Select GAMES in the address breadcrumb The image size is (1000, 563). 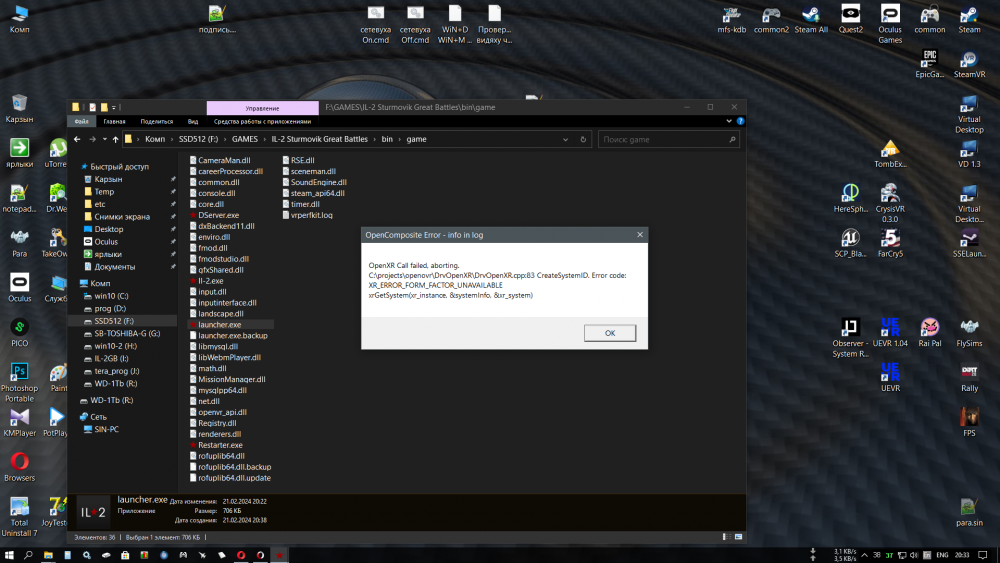tap(245, 139)
